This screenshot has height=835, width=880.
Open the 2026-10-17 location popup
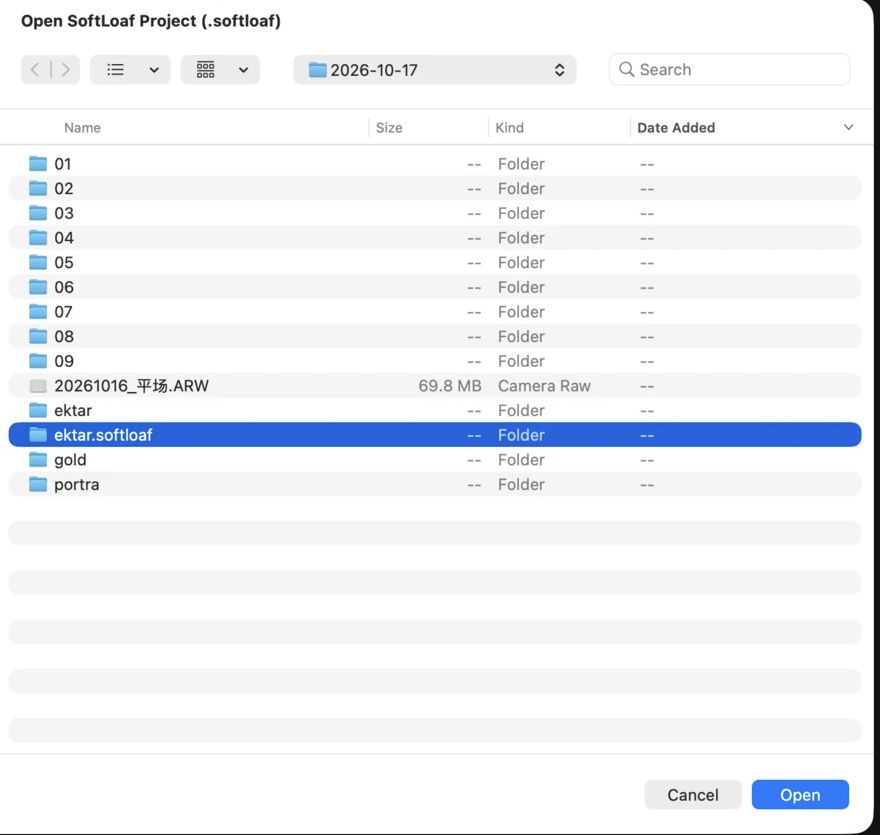tap(435, 70)
